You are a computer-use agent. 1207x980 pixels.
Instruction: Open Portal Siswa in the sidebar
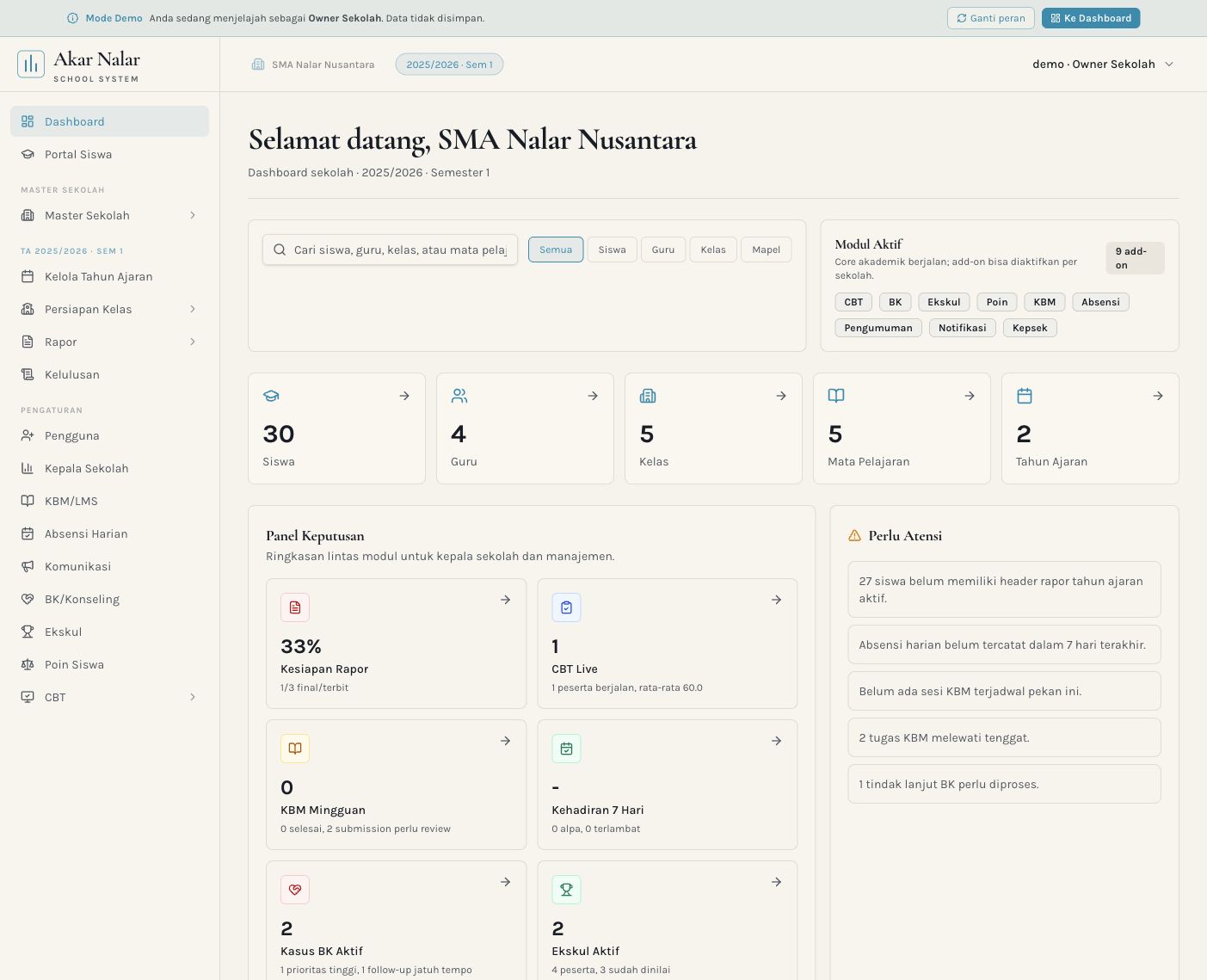pos(109,154)
